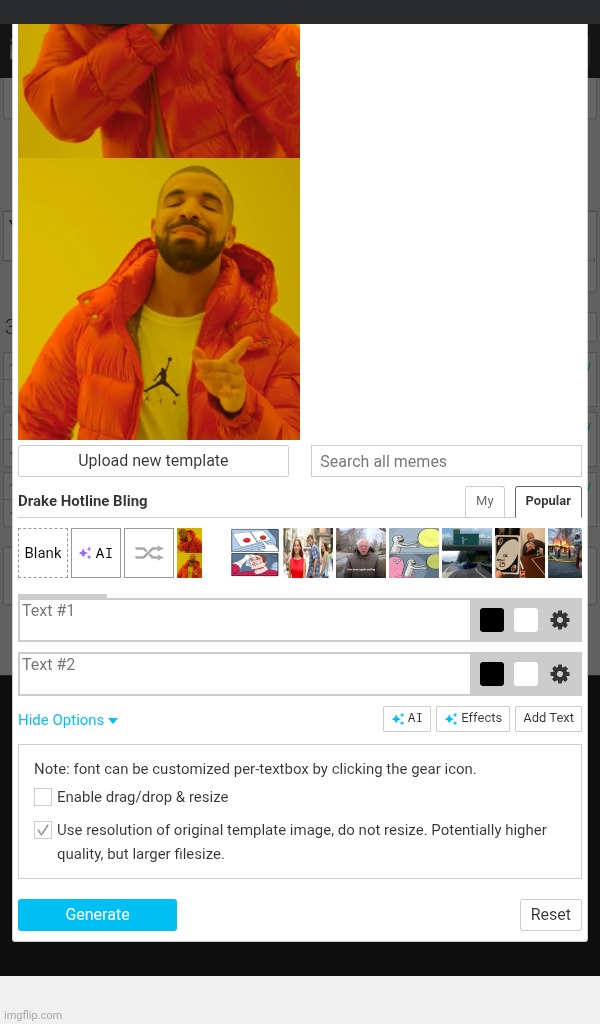Collapse the Hide Options section
The image size is (600, 1024).
pos(67,720)
